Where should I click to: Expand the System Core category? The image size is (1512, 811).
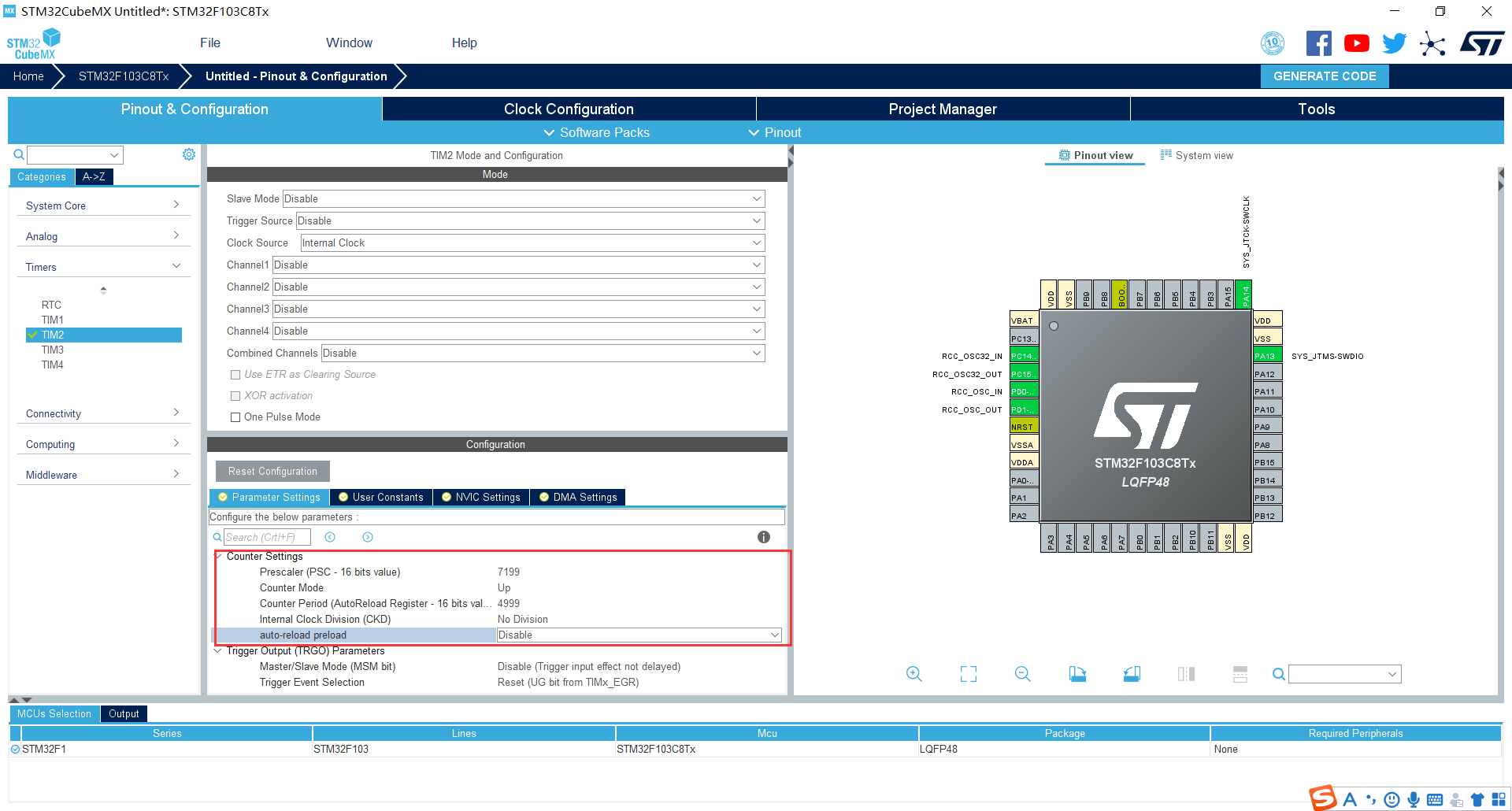[103, 206]
